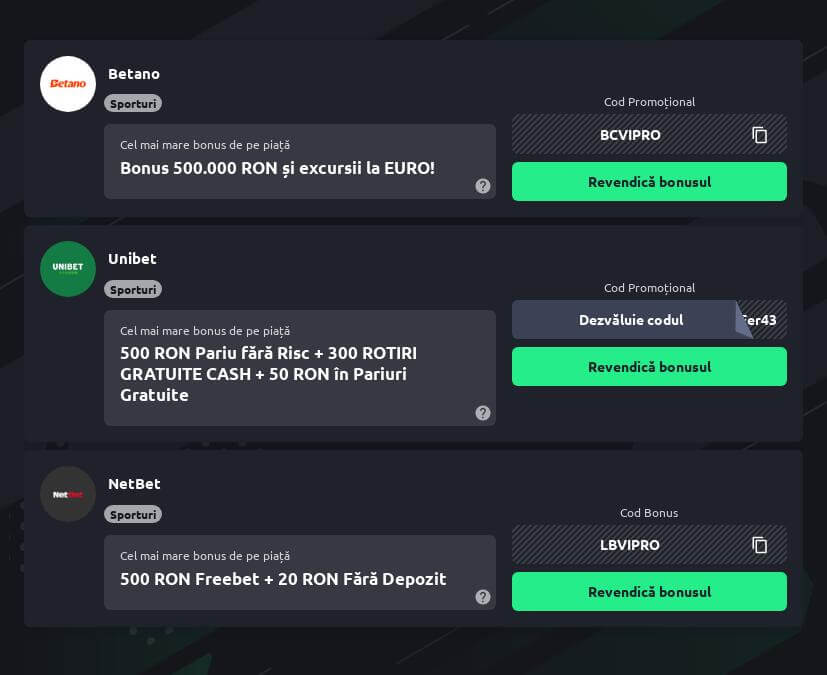This screenshot has width=827, height=675.
Task: Click the Unibet green round logo
Action: point(68,269)
